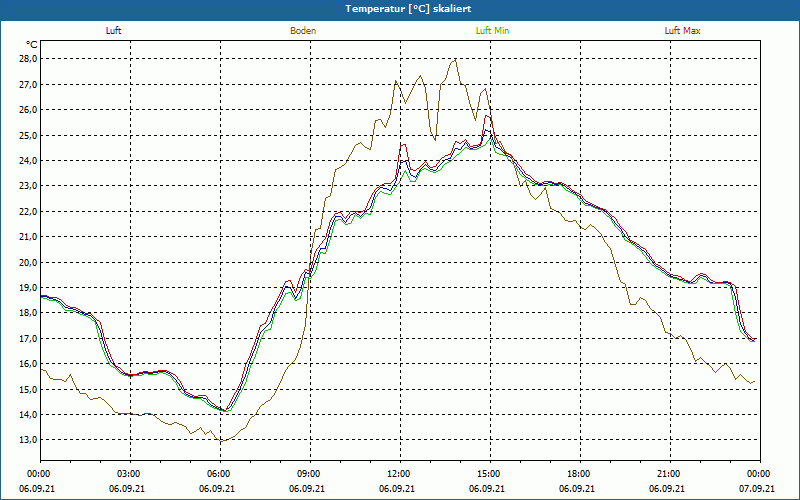Click the 'Boden' legend label
800x500 pixels.
pos(303,31)
